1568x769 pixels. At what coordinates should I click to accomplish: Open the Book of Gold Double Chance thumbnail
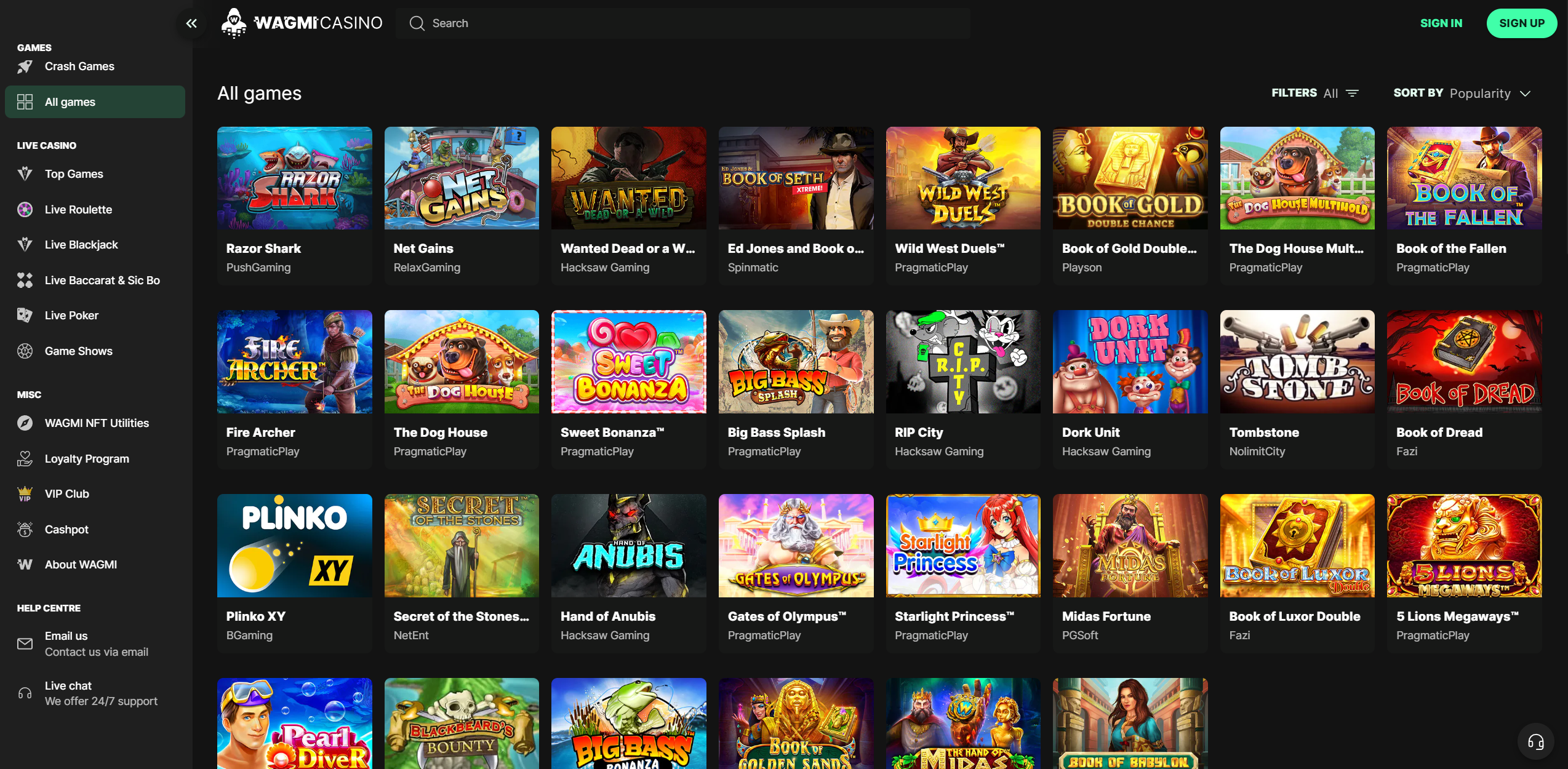tap(1130, 178)
